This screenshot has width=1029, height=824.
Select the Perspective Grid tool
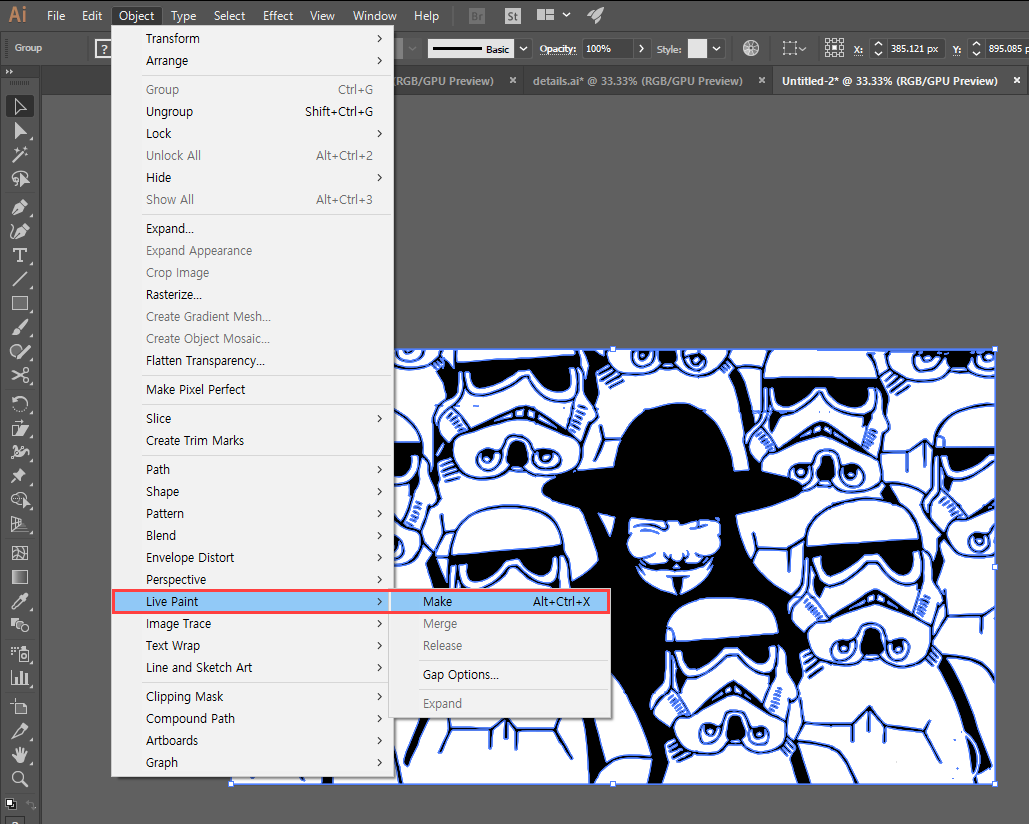click(x=20, y=524)
